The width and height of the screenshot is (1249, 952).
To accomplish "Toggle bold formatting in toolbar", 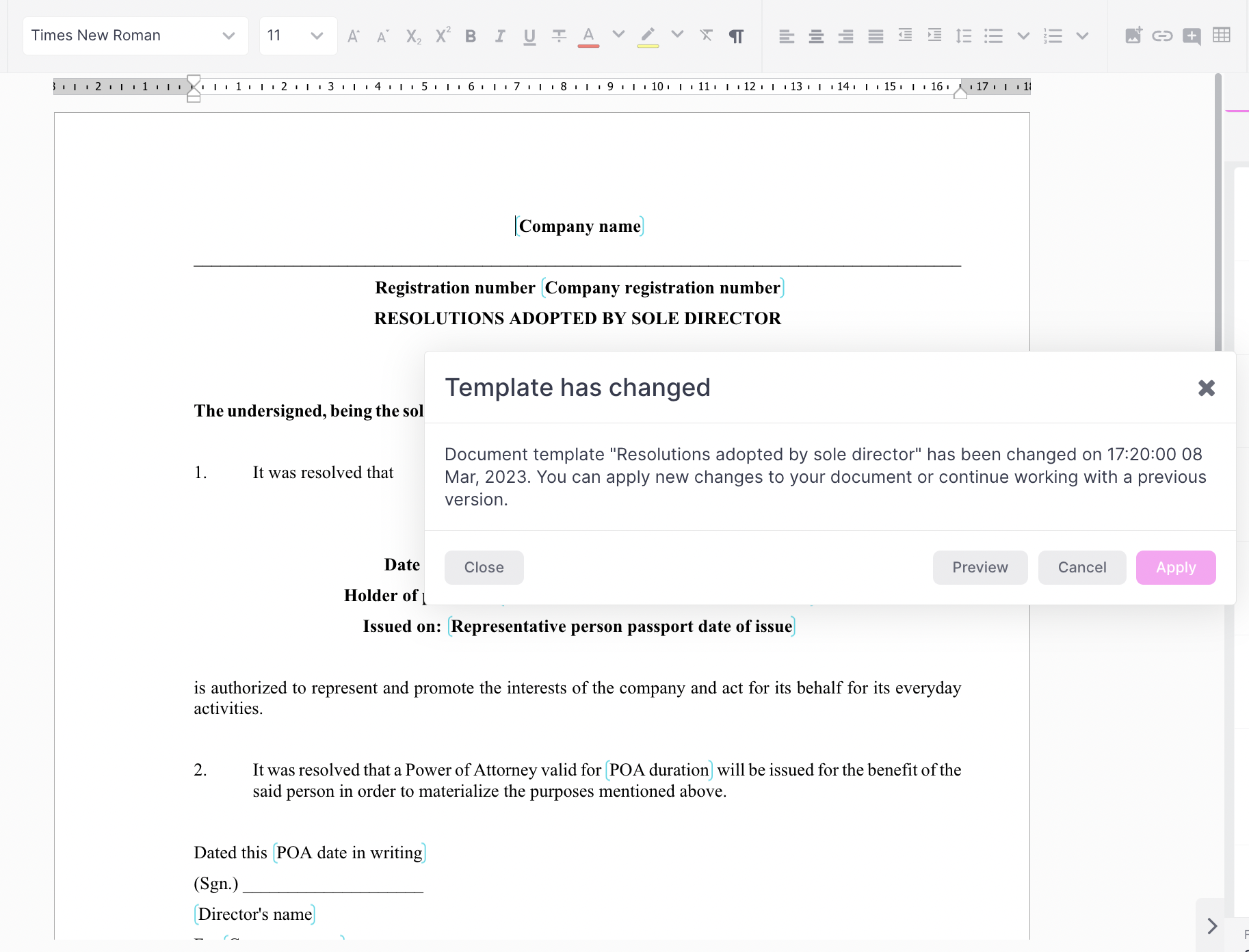I will (x=470, y=36).
